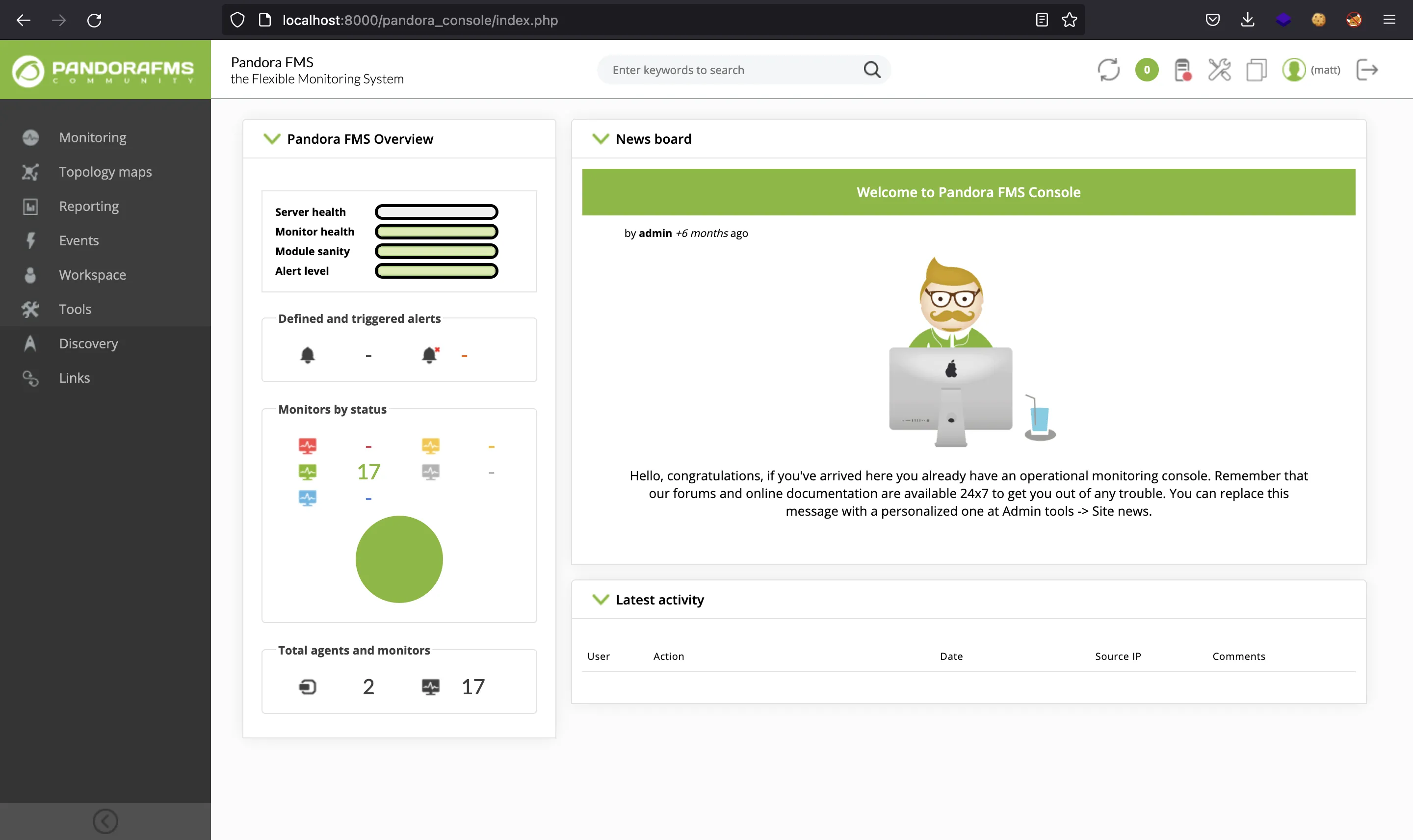Open the Workspace menu

(x=105, y=275)
